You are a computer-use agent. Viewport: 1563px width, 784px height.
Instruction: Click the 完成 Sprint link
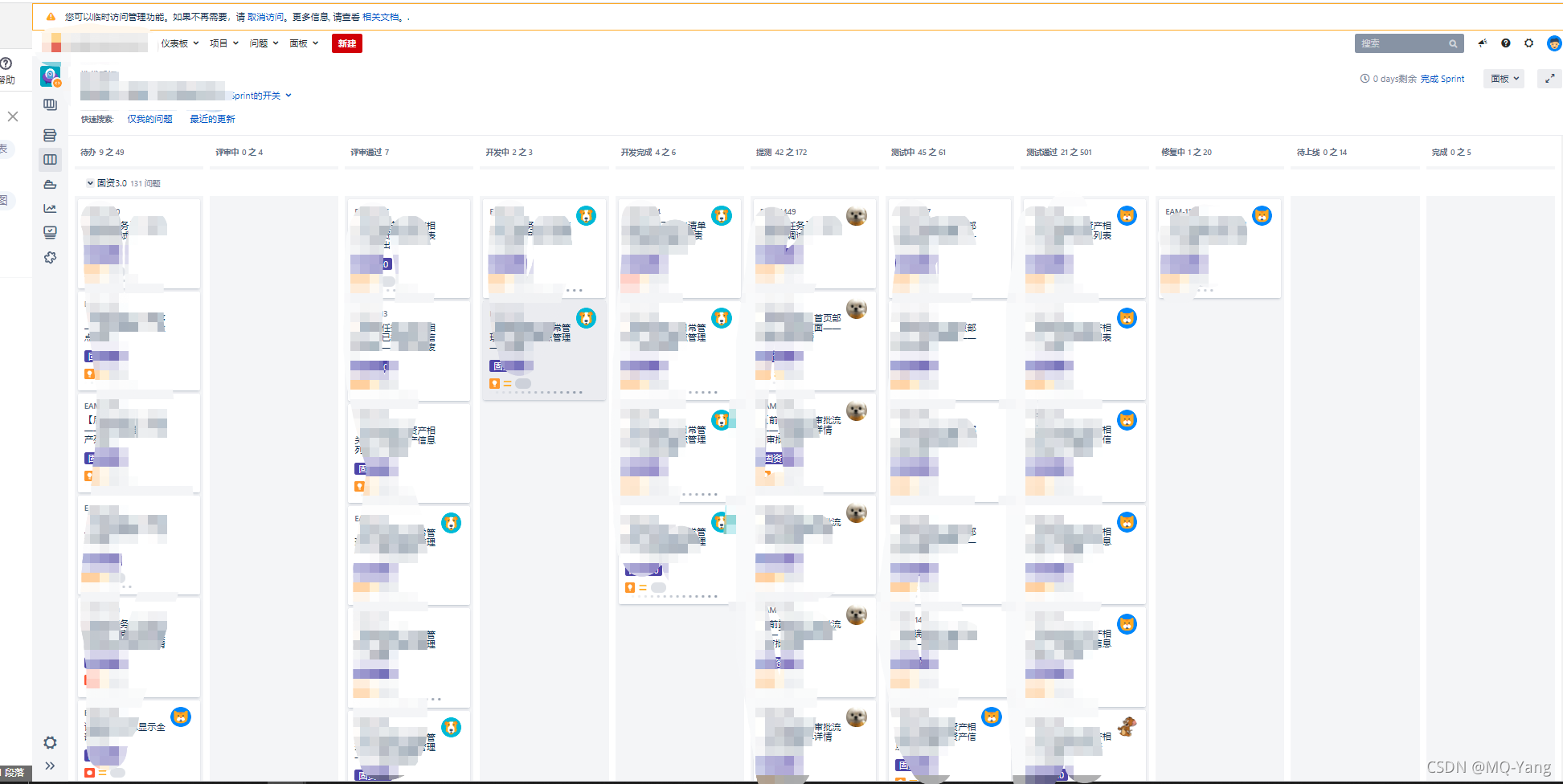point(1442,79)
